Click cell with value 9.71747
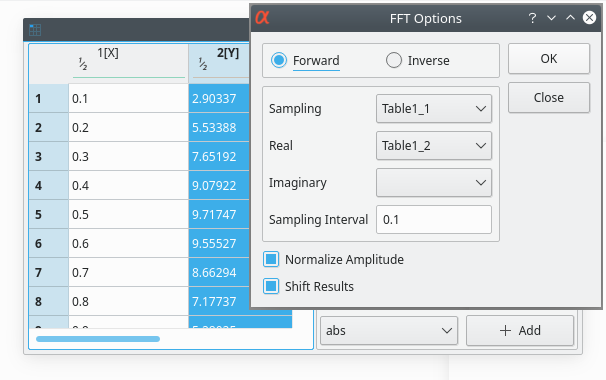This screenshot has height=380, width=606. [x=219, y=215]
